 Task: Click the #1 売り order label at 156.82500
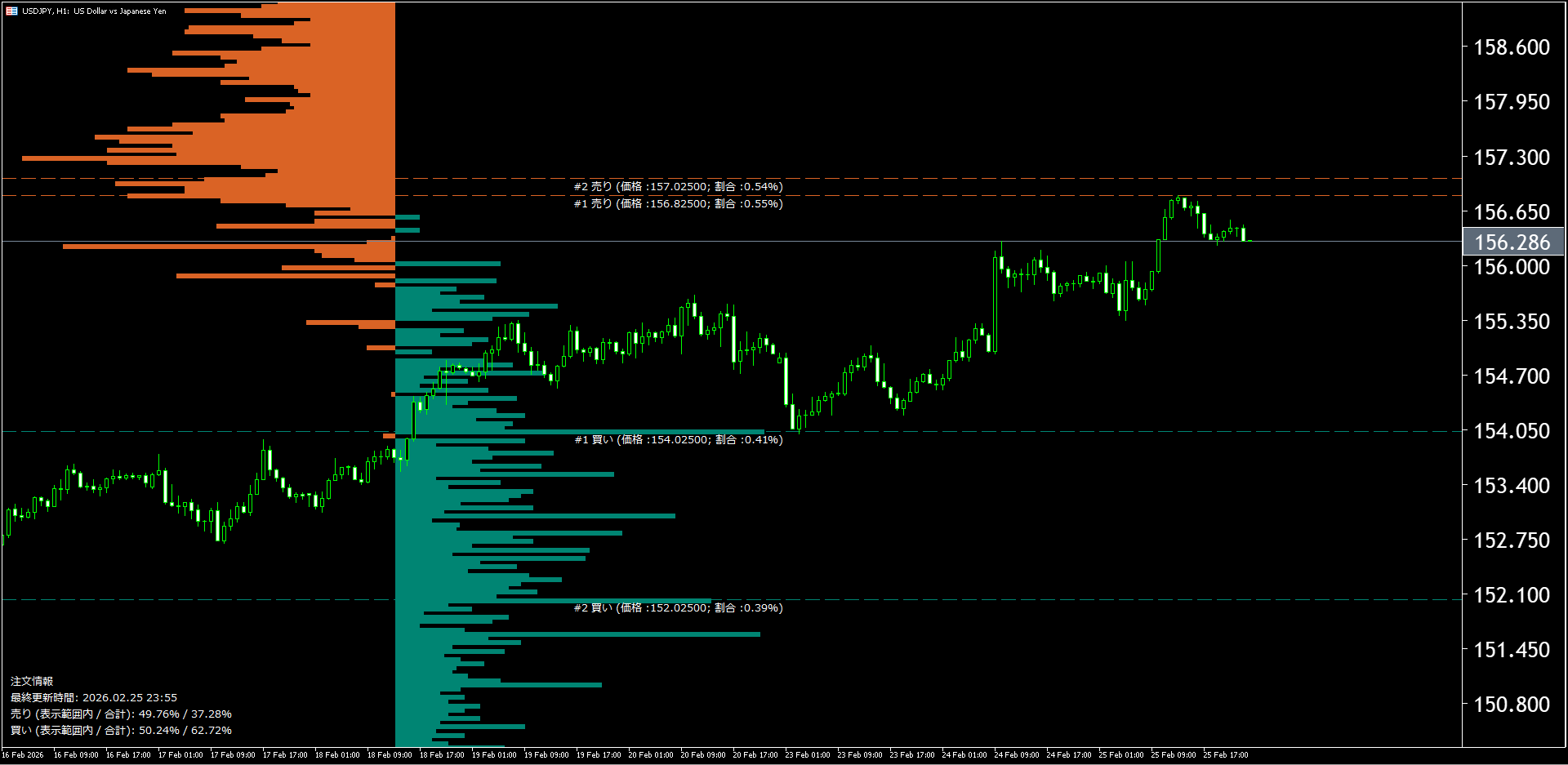(x=678, y=204)
